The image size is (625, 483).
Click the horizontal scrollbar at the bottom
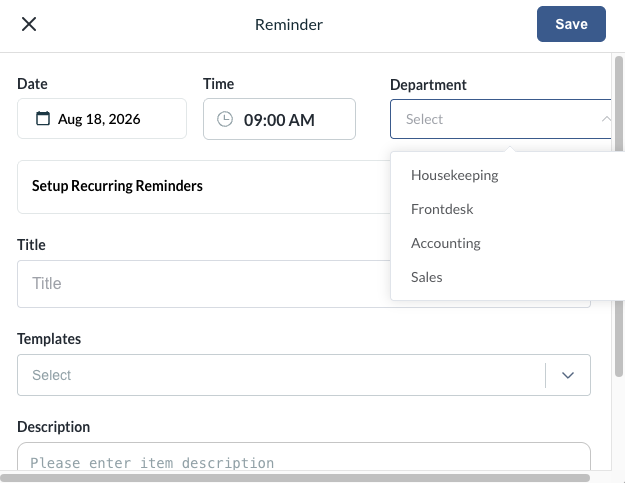point(295,477)
